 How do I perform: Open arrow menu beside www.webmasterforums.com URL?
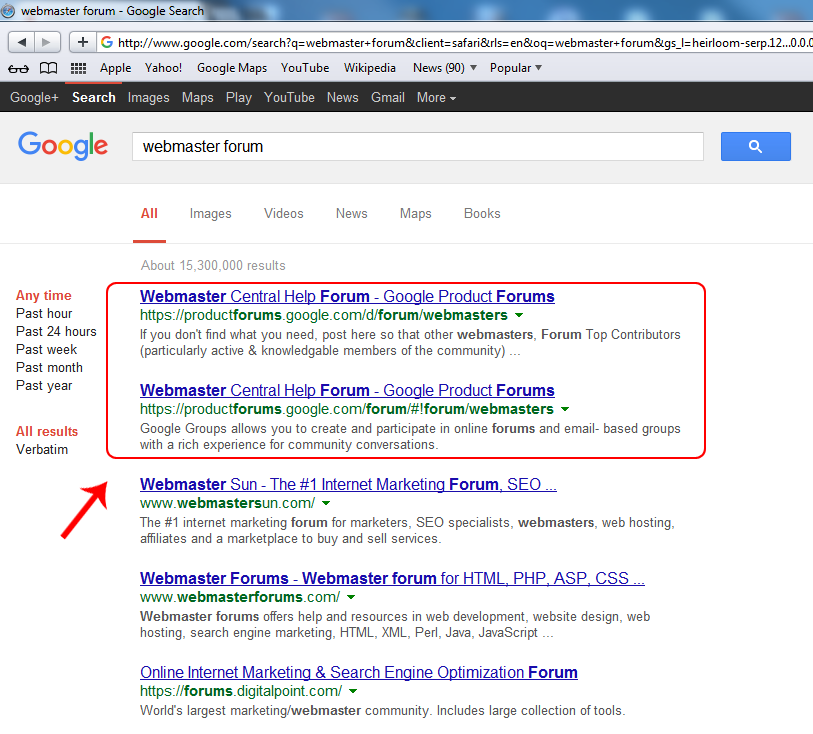tap(351, 597)
